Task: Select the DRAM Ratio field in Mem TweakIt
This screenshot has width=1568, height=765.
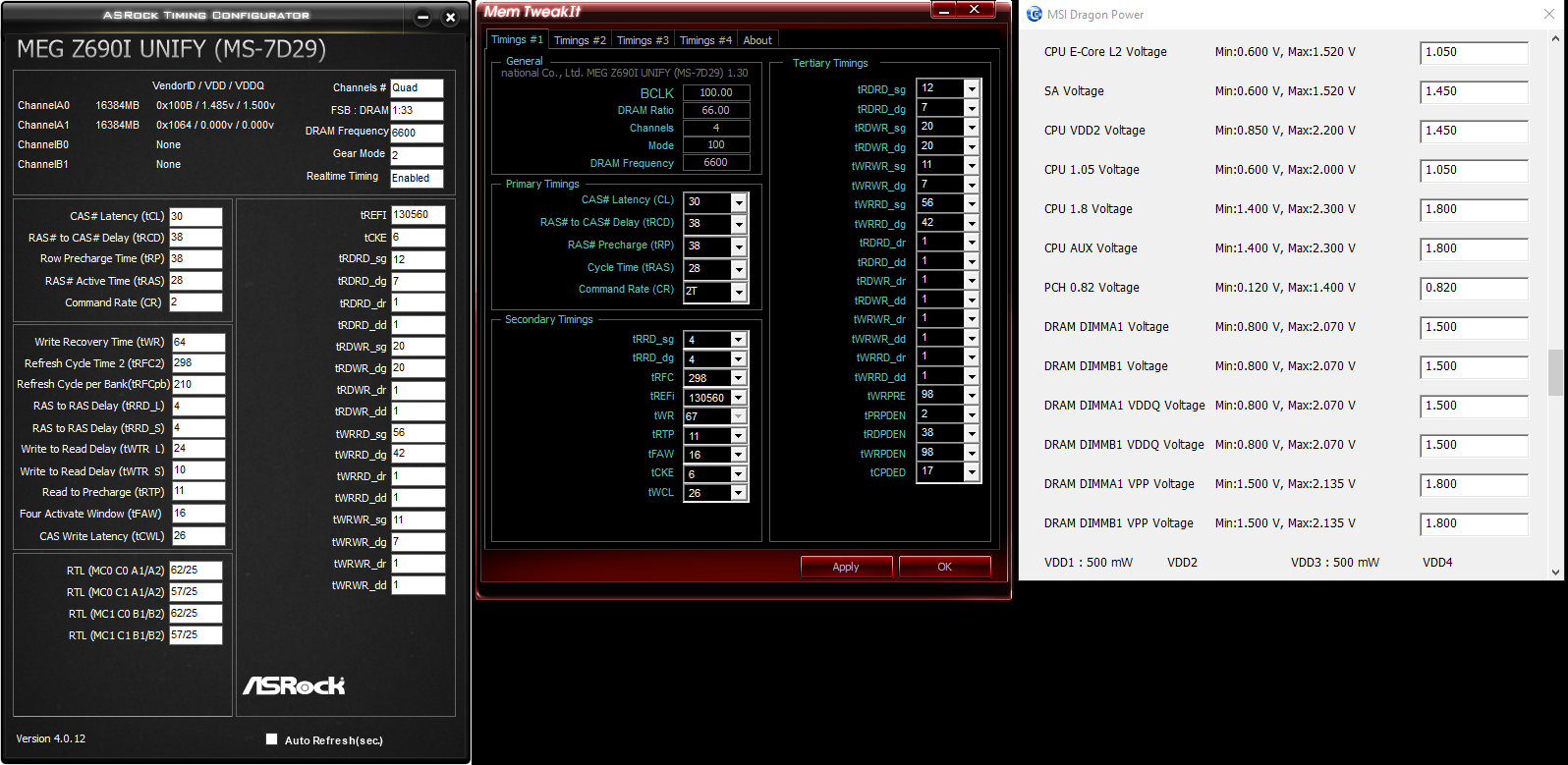Action: pos(716,110)
